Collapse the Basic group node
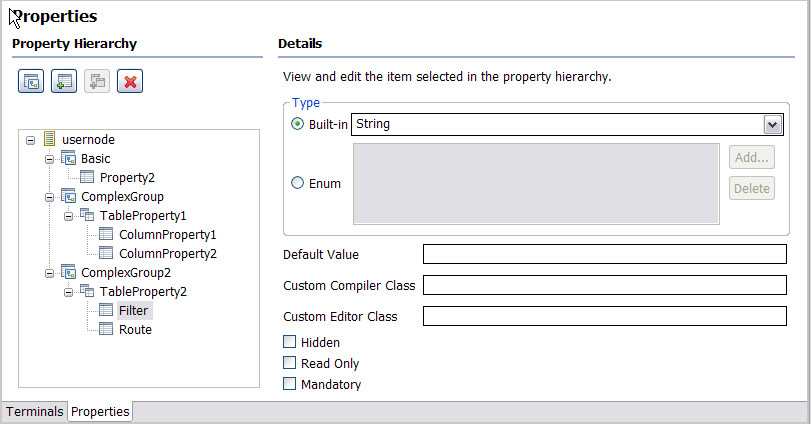The height and width of the screenshot is (424, 811). coord(49,159)
